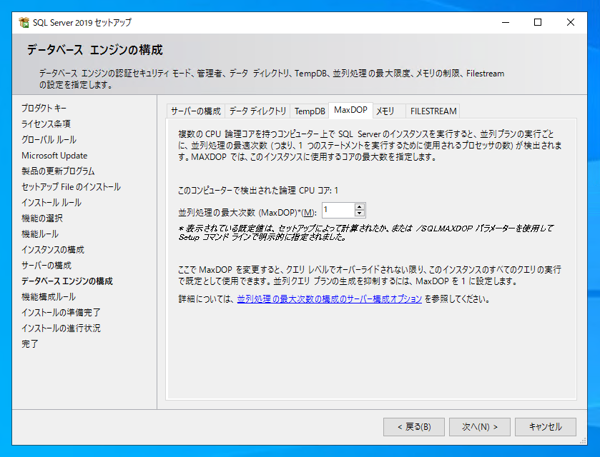Close the SQL Server 2019 setup window

click(x=570, y=23)
